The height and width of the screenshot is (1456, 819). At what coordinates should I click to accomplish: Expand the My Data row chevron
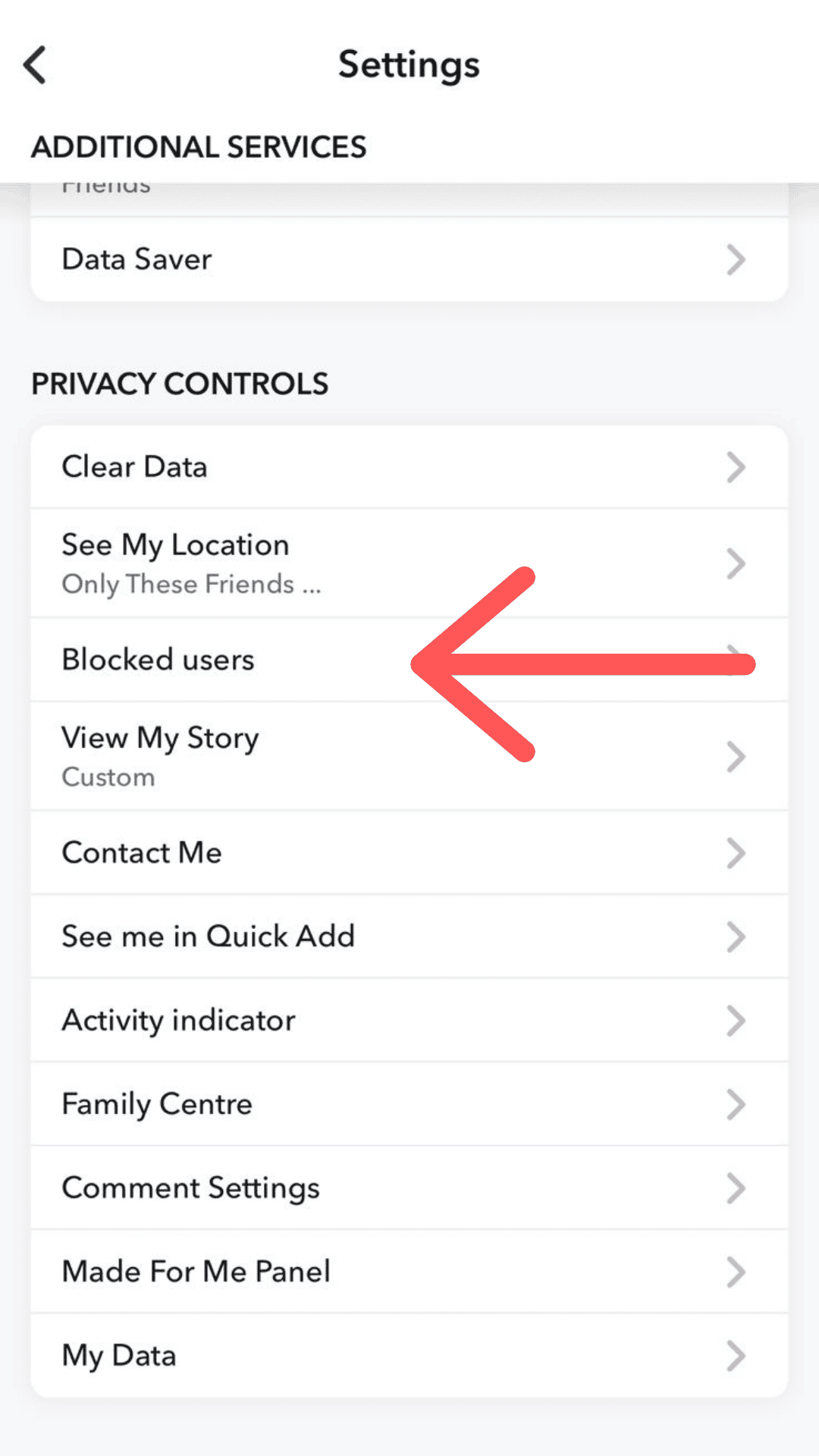pos(735,1354)
